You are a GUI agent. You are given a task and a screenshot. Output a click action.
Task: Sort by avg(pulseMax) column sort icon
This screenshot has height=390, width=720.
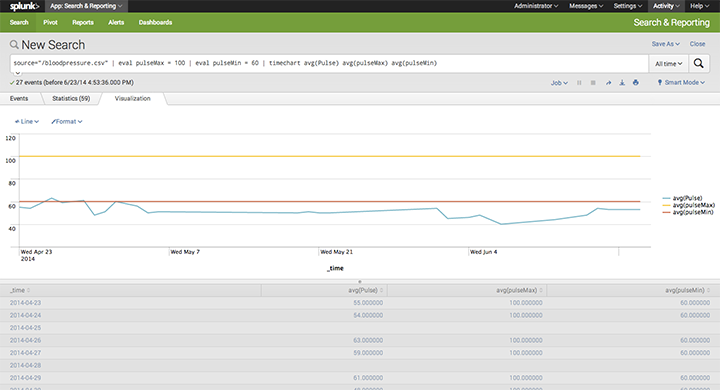(541, 290)
